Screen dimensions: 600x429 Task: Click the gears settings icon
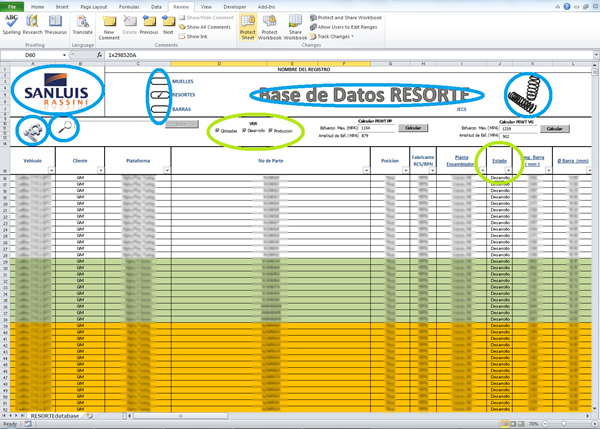[33, 130]
